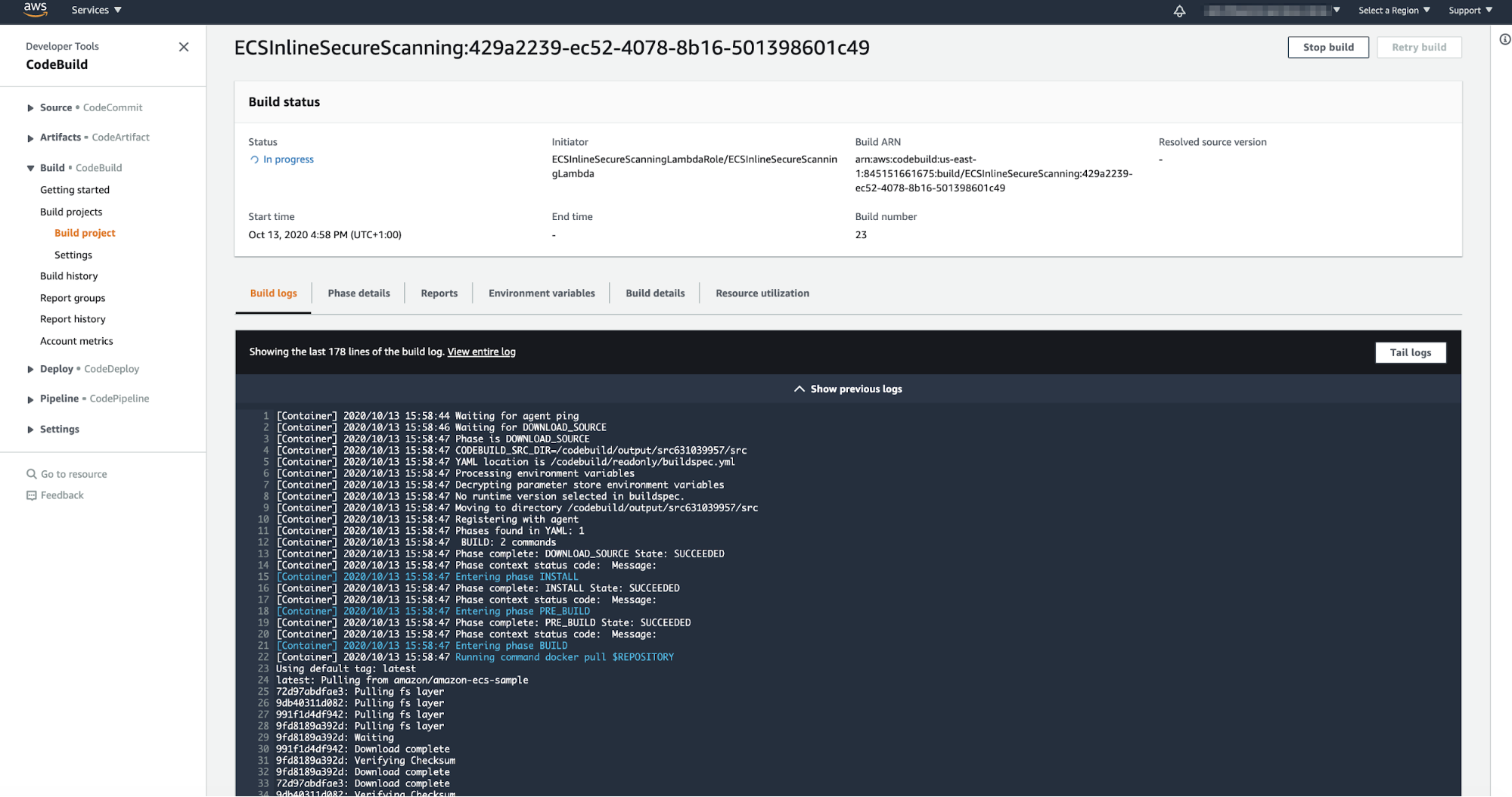Open the Reports tab

pyautogui.click(x=439, y=293)
